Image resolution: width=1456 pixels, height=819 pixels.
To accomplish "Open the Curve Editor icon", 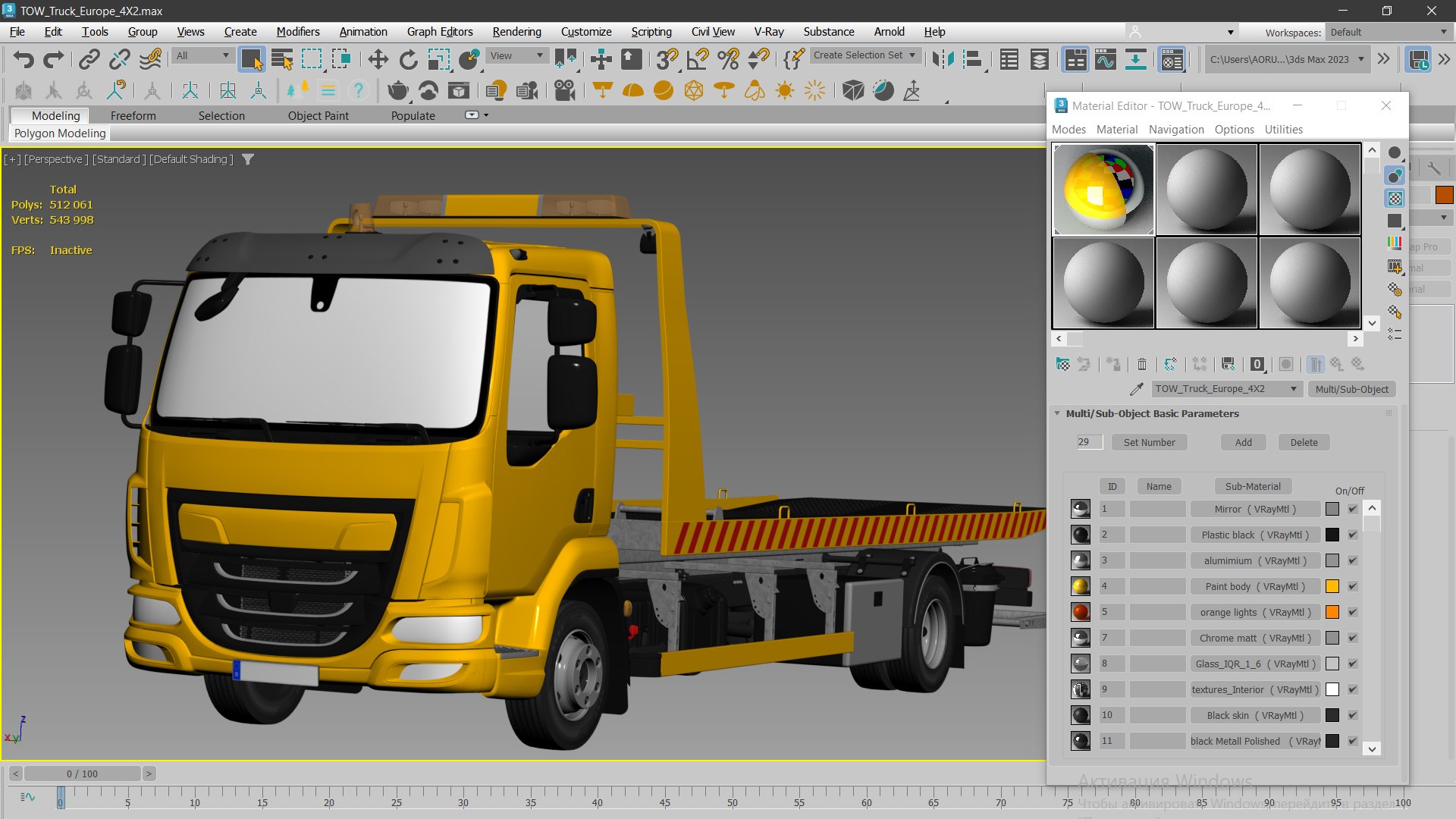I will pos(1106,59).
